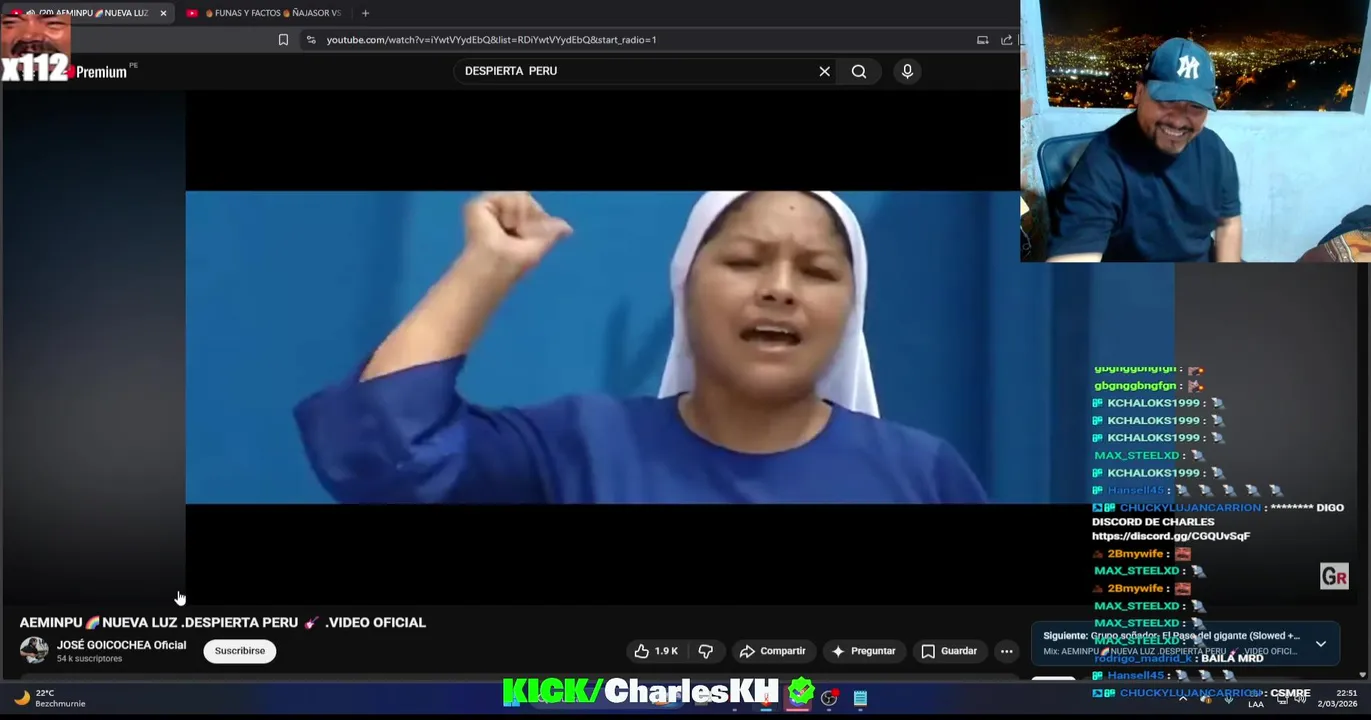
Task: Expand the Siguiente mix playlist chevron
Action: (x=1321, y=644)
